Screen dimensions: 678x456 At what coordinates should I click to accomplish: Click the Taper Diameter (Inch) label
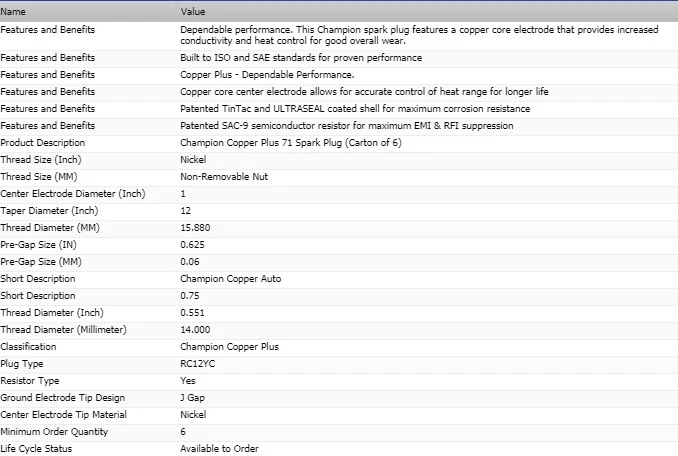[x=49, y=210]
